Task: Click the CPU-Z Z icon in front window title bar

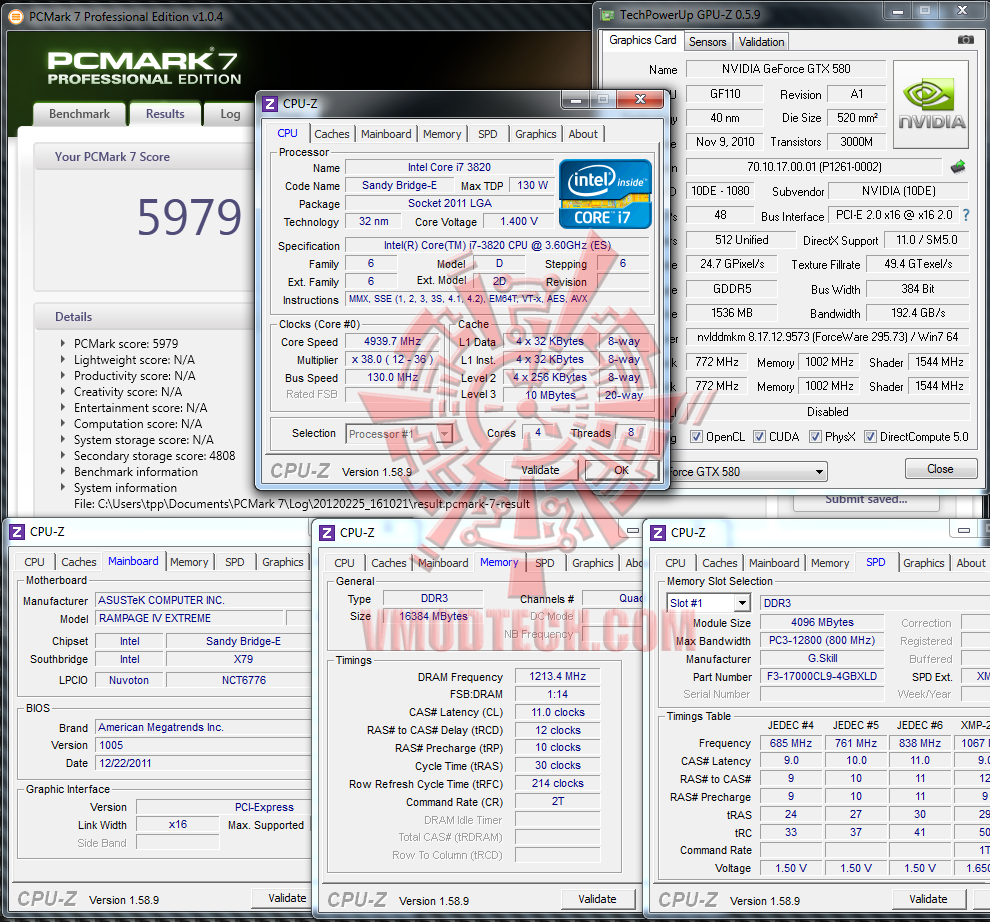Action: pos(270,104)
